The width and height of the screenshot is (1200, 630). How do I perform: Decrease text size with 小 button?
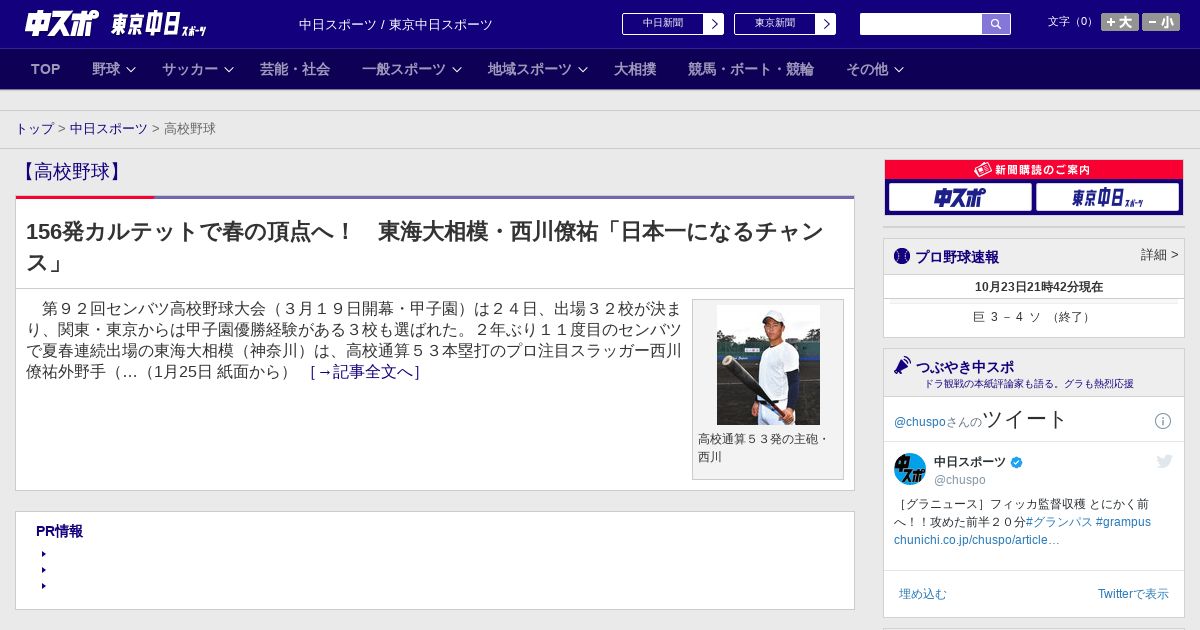[x=1161, y=22]
